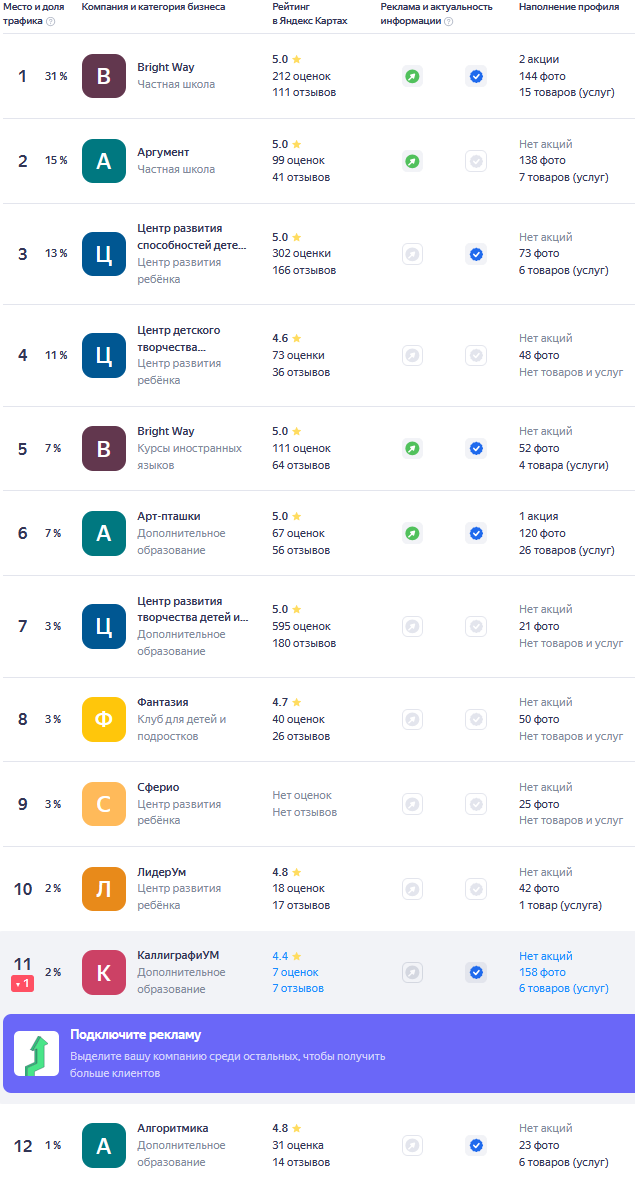Screen dimensions: 635x1185
Task: Click the Арт-пташки company name
Action: (x=169, y=516)
